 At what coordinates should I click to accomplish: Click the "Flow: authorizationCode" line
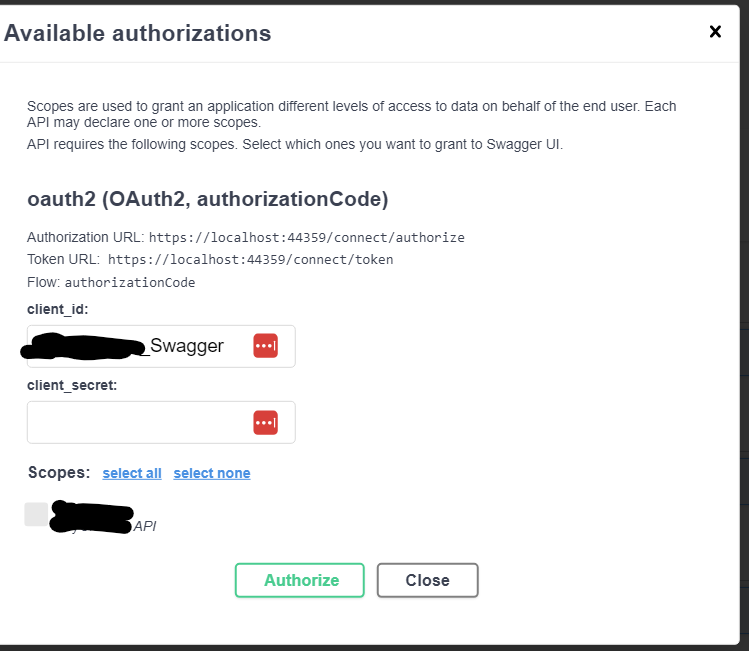[111, 282]
